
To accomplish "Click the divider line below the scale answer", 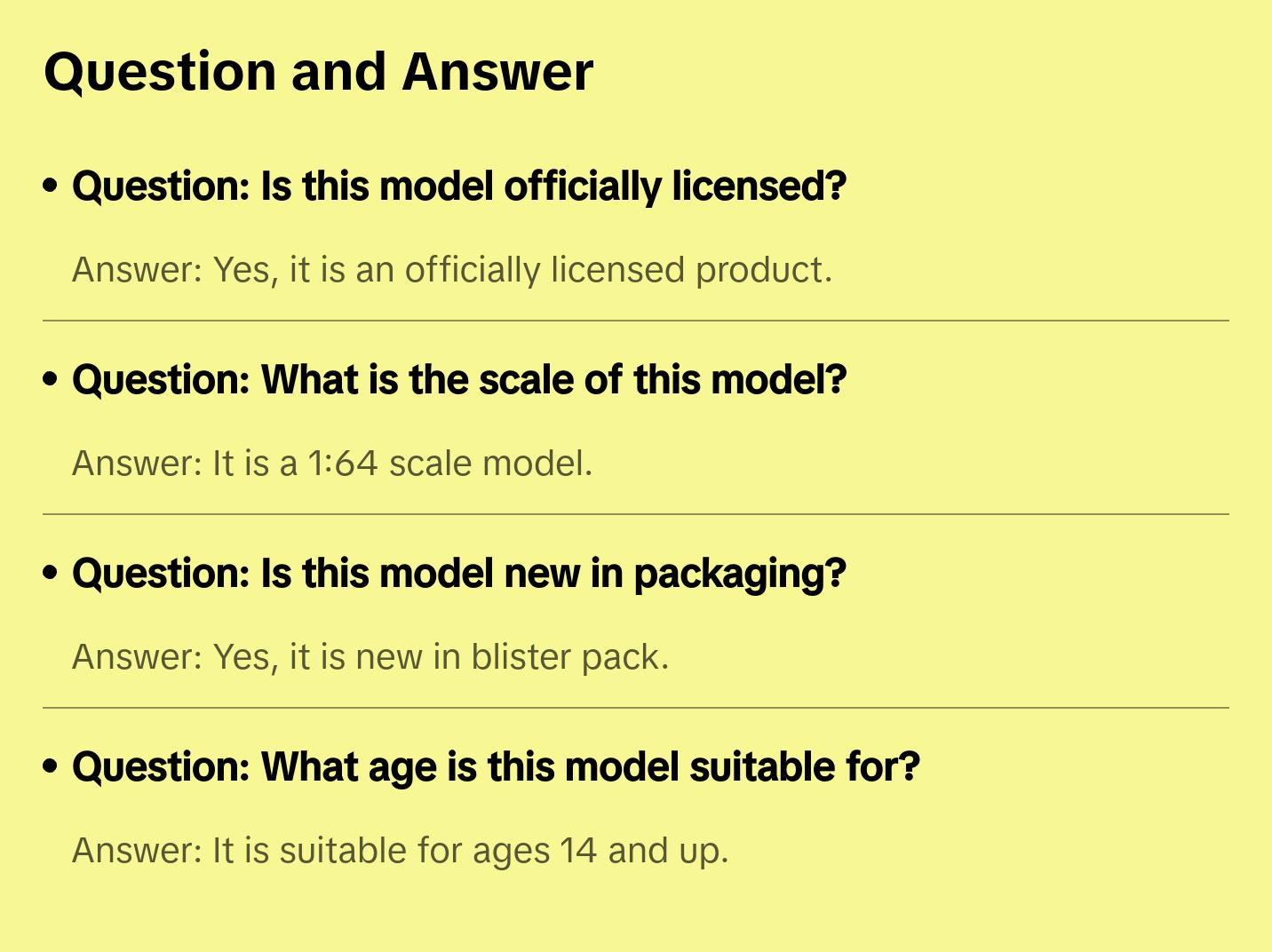I will [x=636, y=514].
